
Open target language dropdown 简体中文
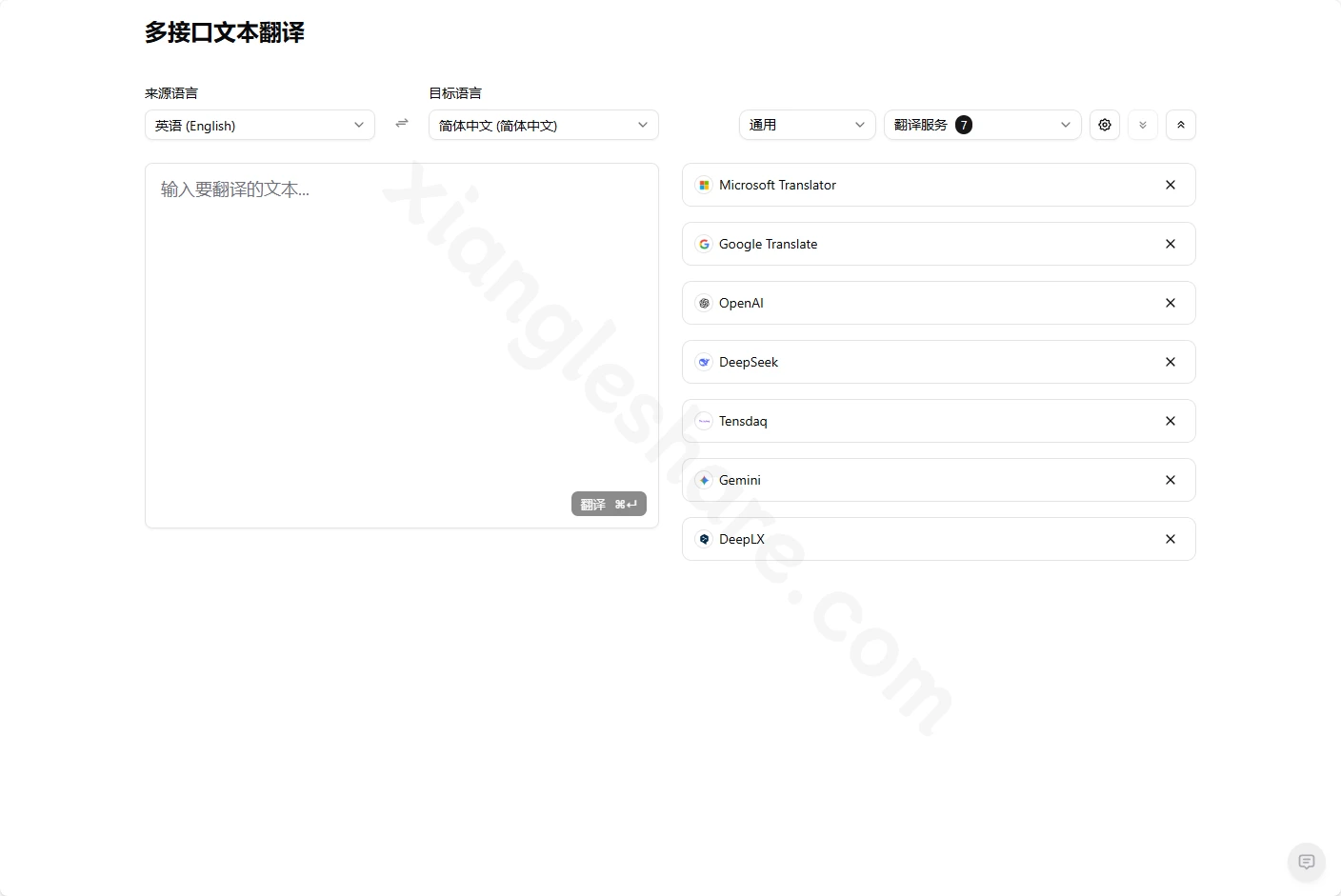point(543,125)
